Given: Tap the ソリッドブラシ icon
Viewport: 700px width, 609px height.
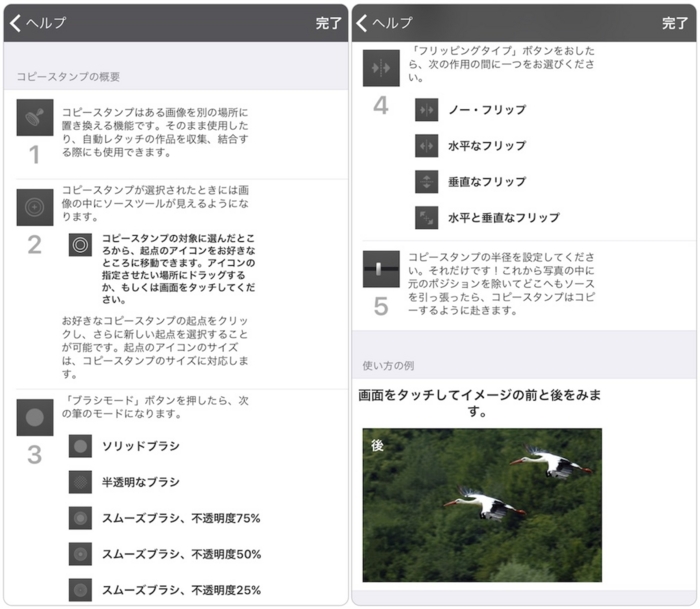Looking at the screenshot, I should (x=80, y=446).
